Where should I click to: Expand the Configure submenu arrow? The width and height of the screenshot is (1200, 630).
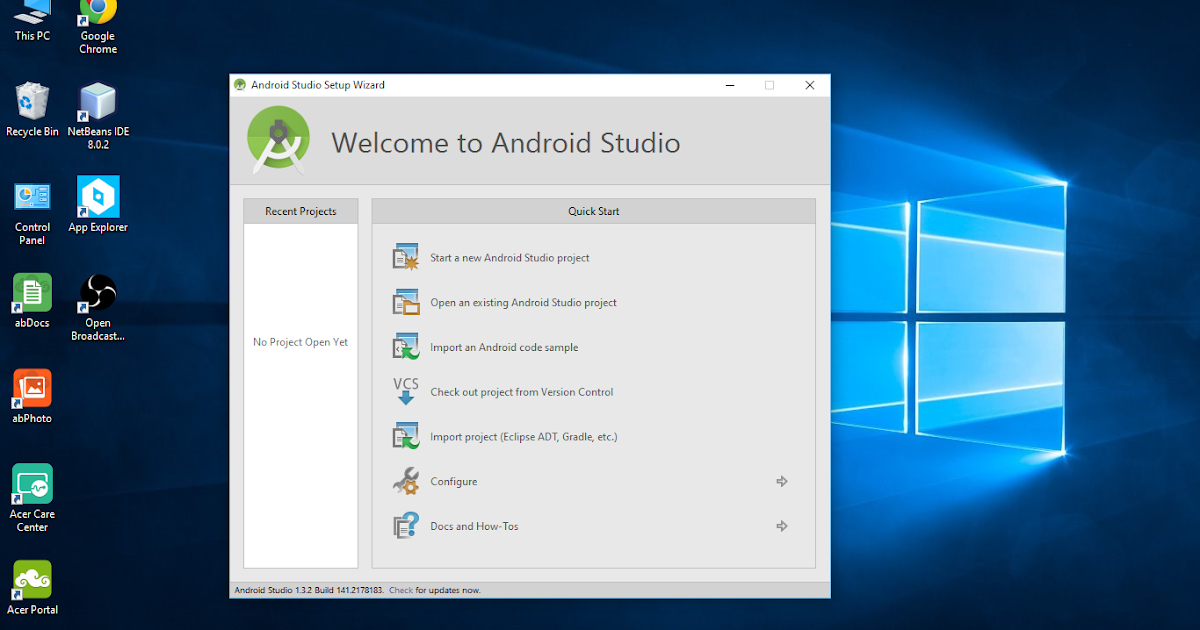[782, 481]
